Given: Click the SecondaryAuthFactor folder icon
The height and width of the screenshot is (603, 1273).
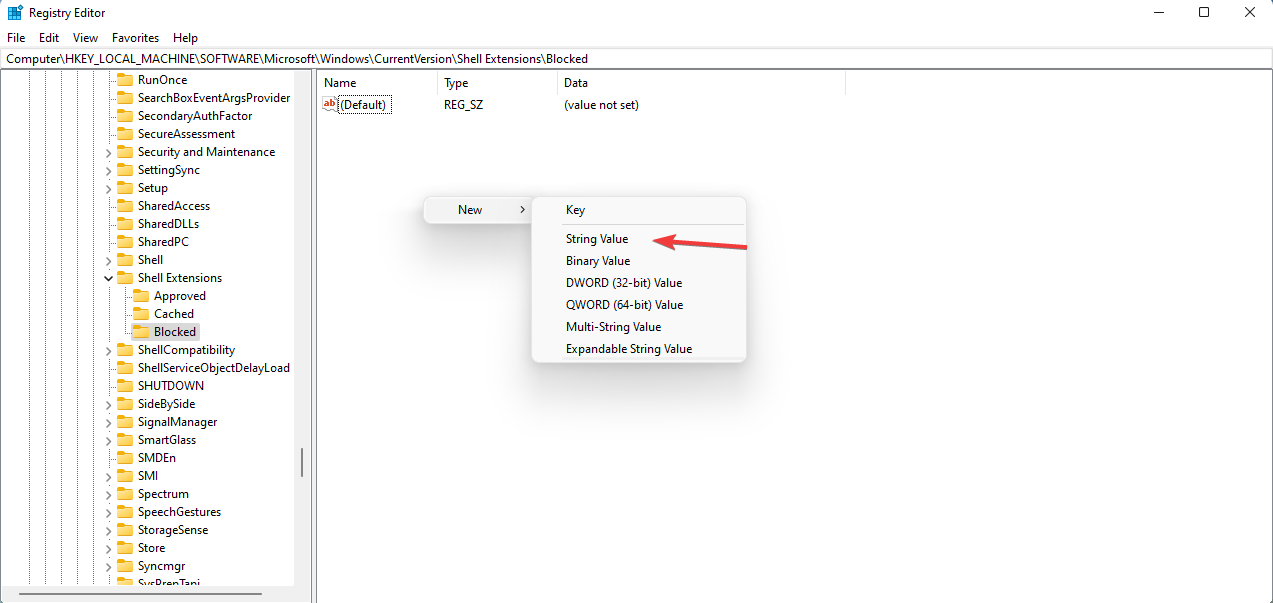Looking at the screenshot, I should click(x=125, y=116).
